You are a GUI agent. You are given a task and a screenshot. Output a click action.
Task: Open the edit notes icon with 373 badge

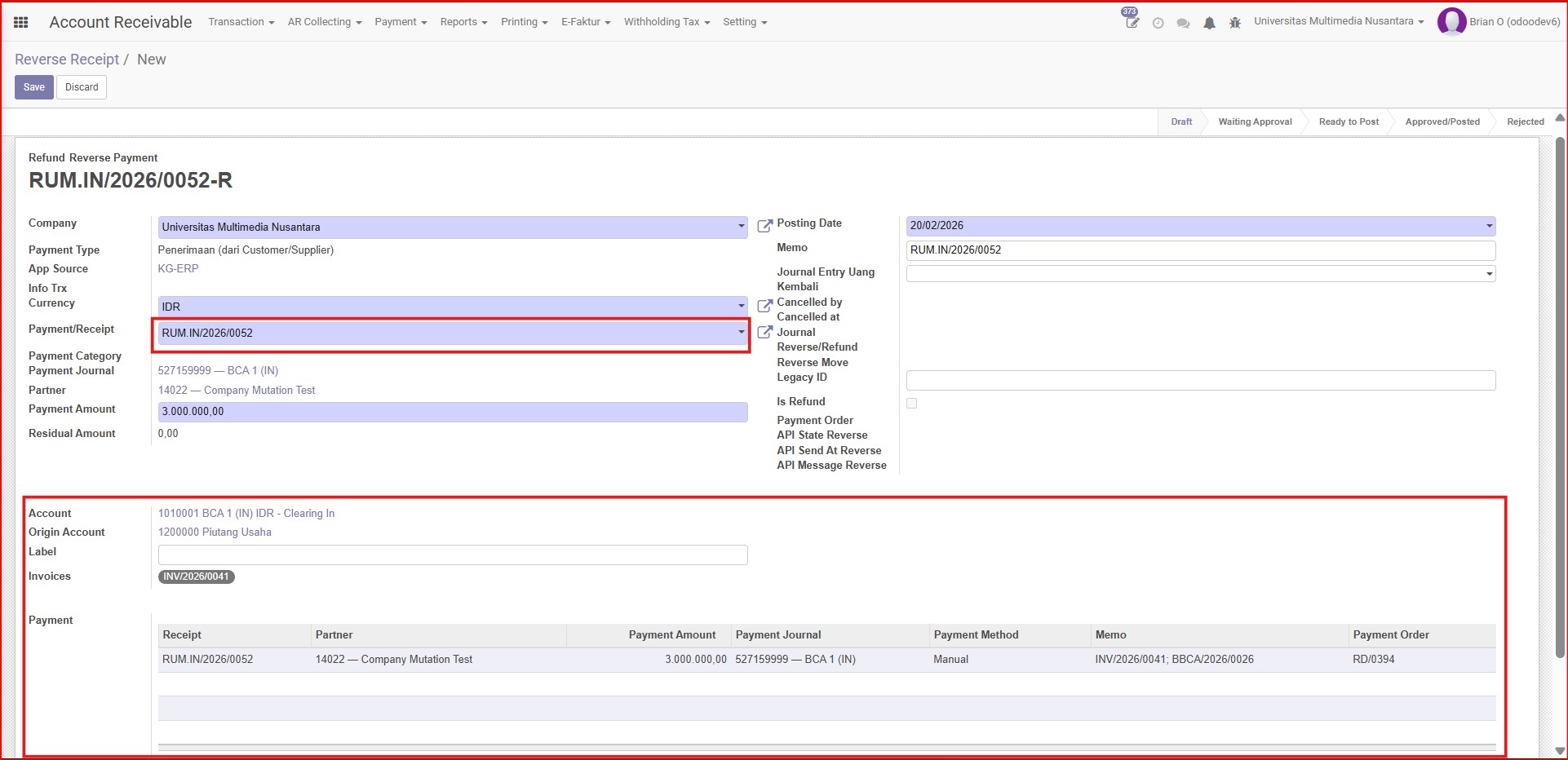1132,21
